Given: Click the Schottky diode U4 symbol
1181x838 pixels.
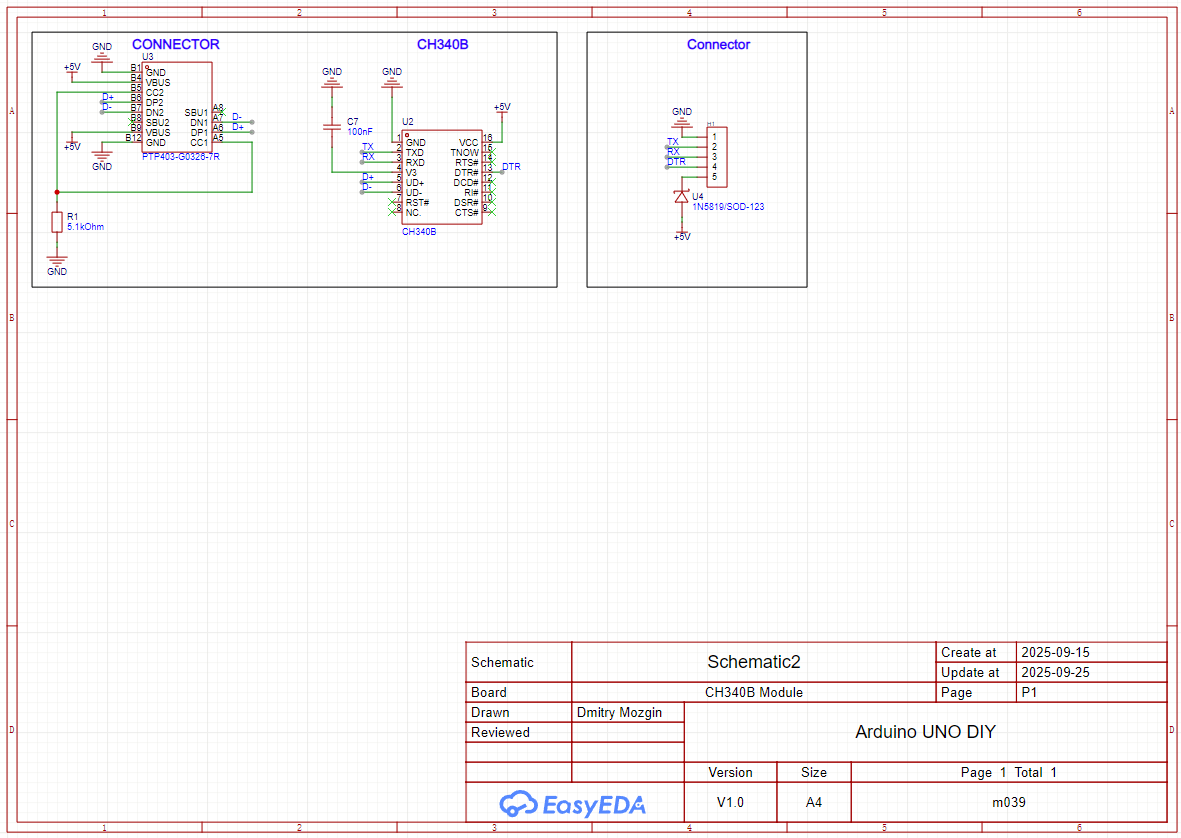Looking at the screenshot, I should pyautogui.click(x=682, y=198).
